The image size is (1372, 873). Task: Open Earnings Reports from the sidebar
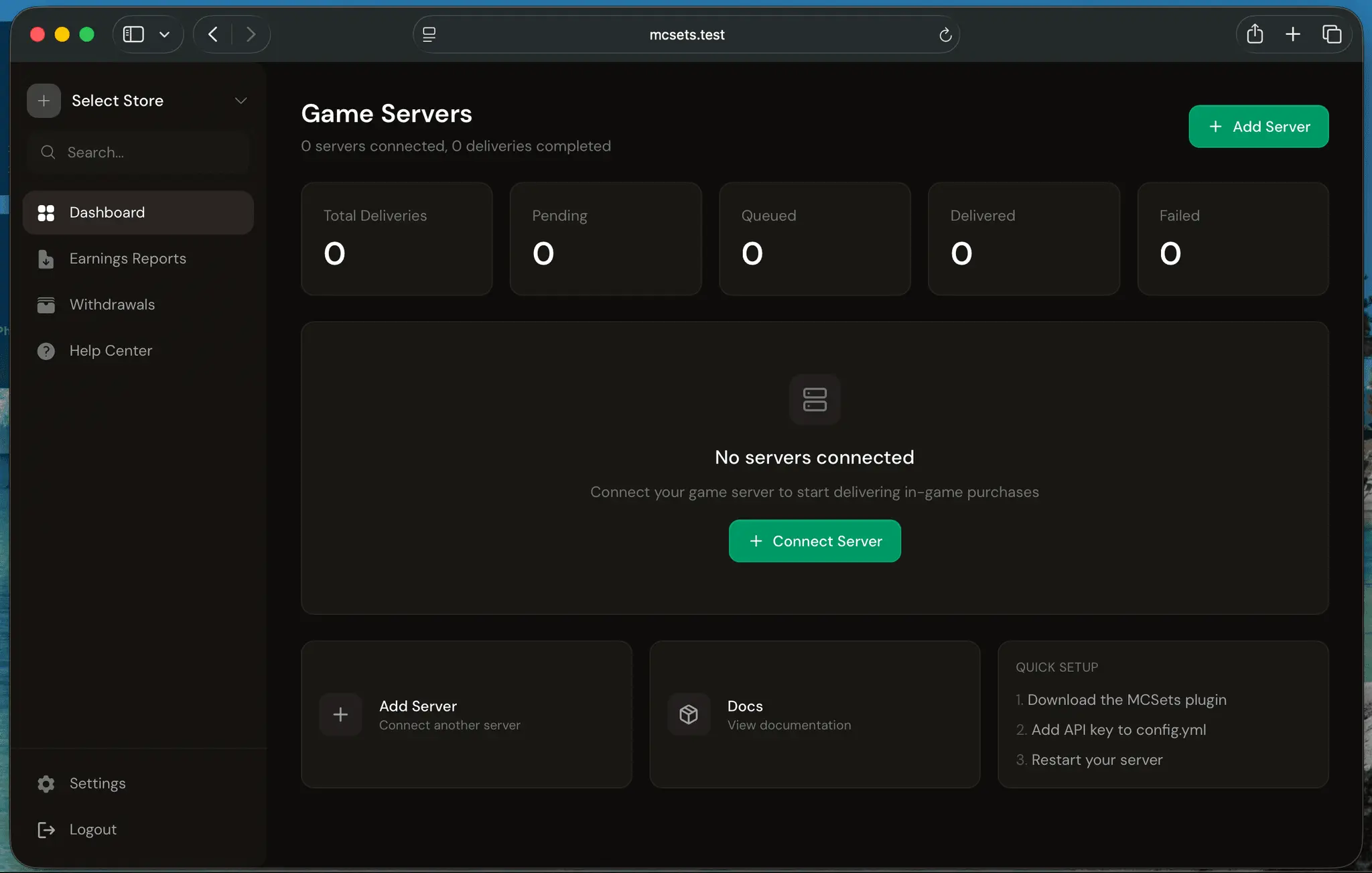(x=138, y=259)
